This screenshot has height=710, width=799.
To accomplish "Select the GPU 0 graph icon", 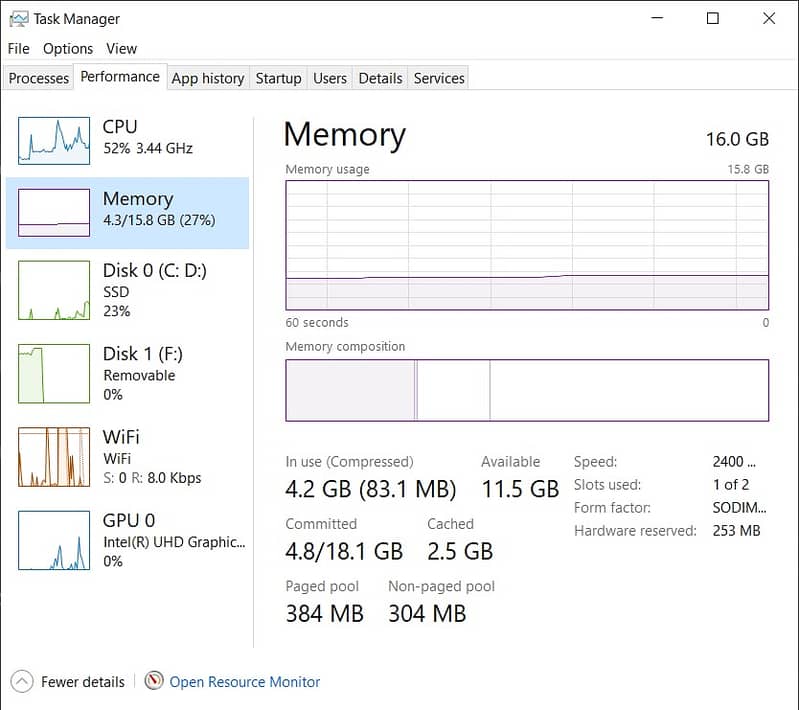I will click(54, 540).
